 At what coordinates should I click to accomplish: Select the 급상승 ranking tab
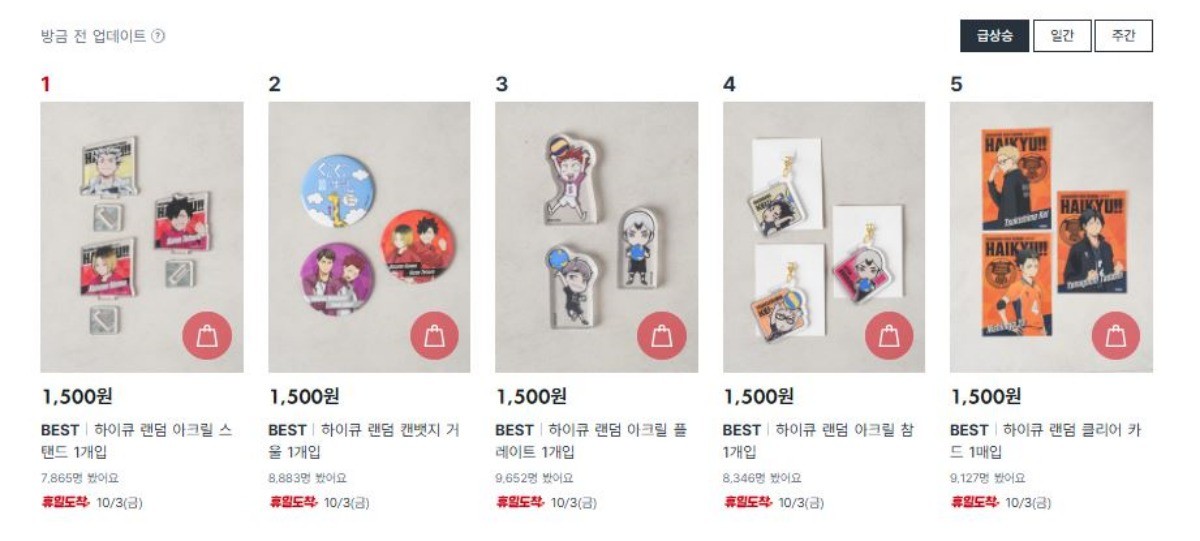click(x=994, y=36)
